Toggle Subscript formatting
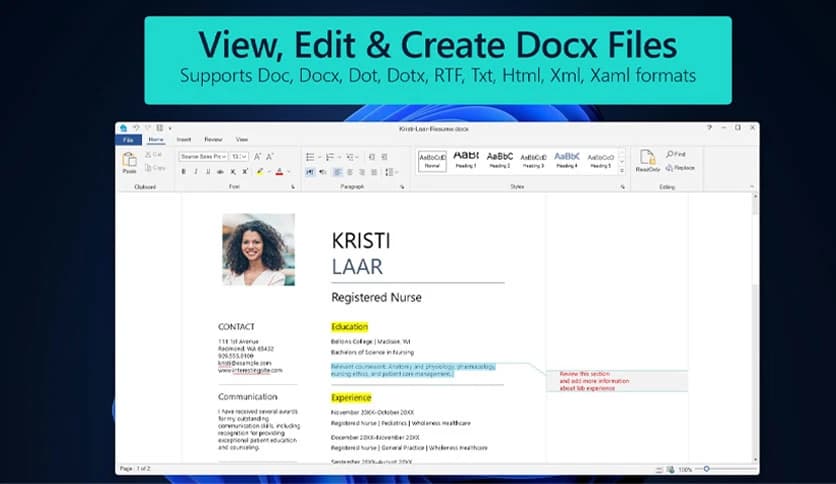 (x=232, y=172)
